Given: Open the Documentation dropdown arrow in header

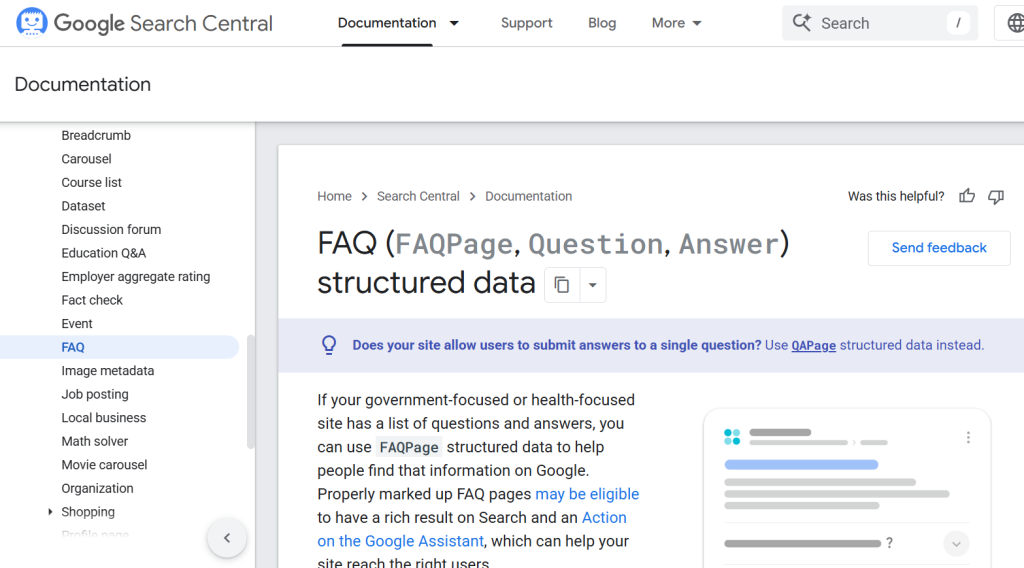Looking at the screenshot, I should [454, 23].
